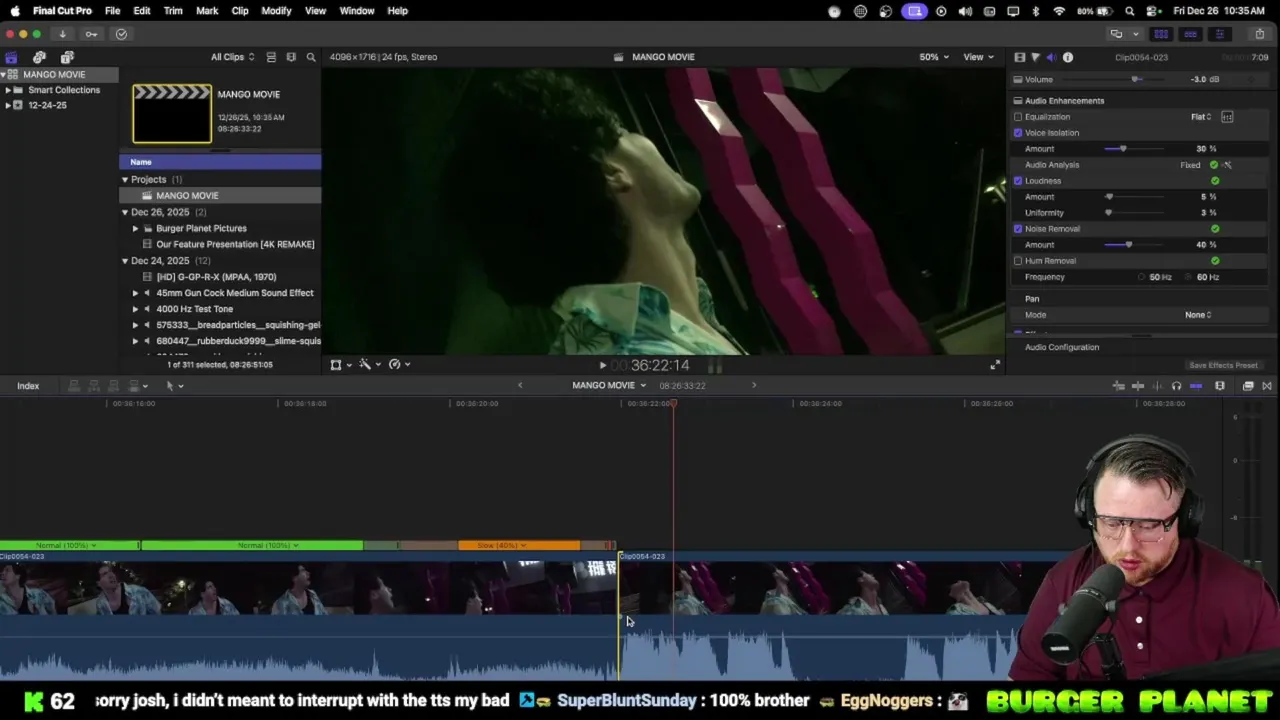The height and width of the screenshot is (720, 1280).
Task: Open the select tool dropdown in timeline
Action: [174, 386]
